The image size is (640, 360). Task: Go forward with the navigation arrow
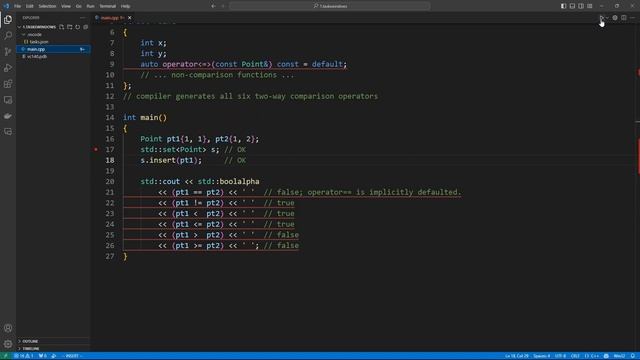[x=223, y=6]
